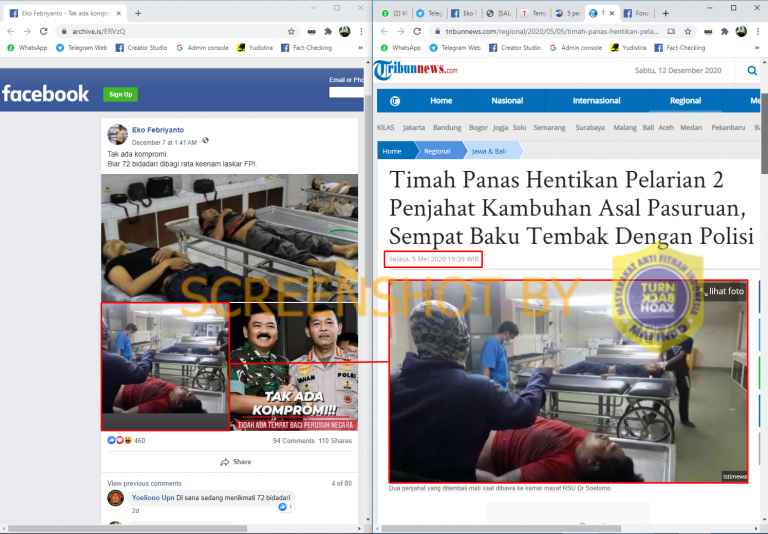Click back arrow in Tribunnews browser window
This screenshot has width=768, height=534.
[x=384, y=31]
